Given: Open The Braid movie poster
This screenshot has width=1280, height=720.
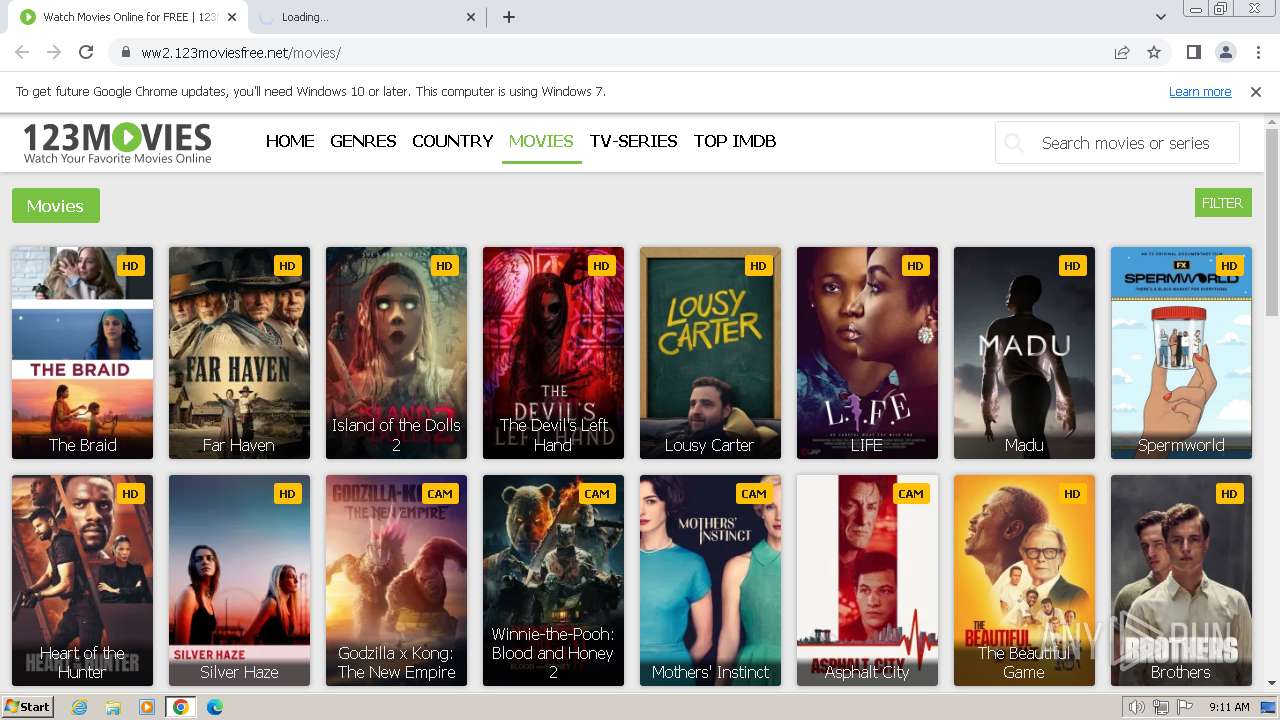Looking at the screenshot, I should point(83,353).
